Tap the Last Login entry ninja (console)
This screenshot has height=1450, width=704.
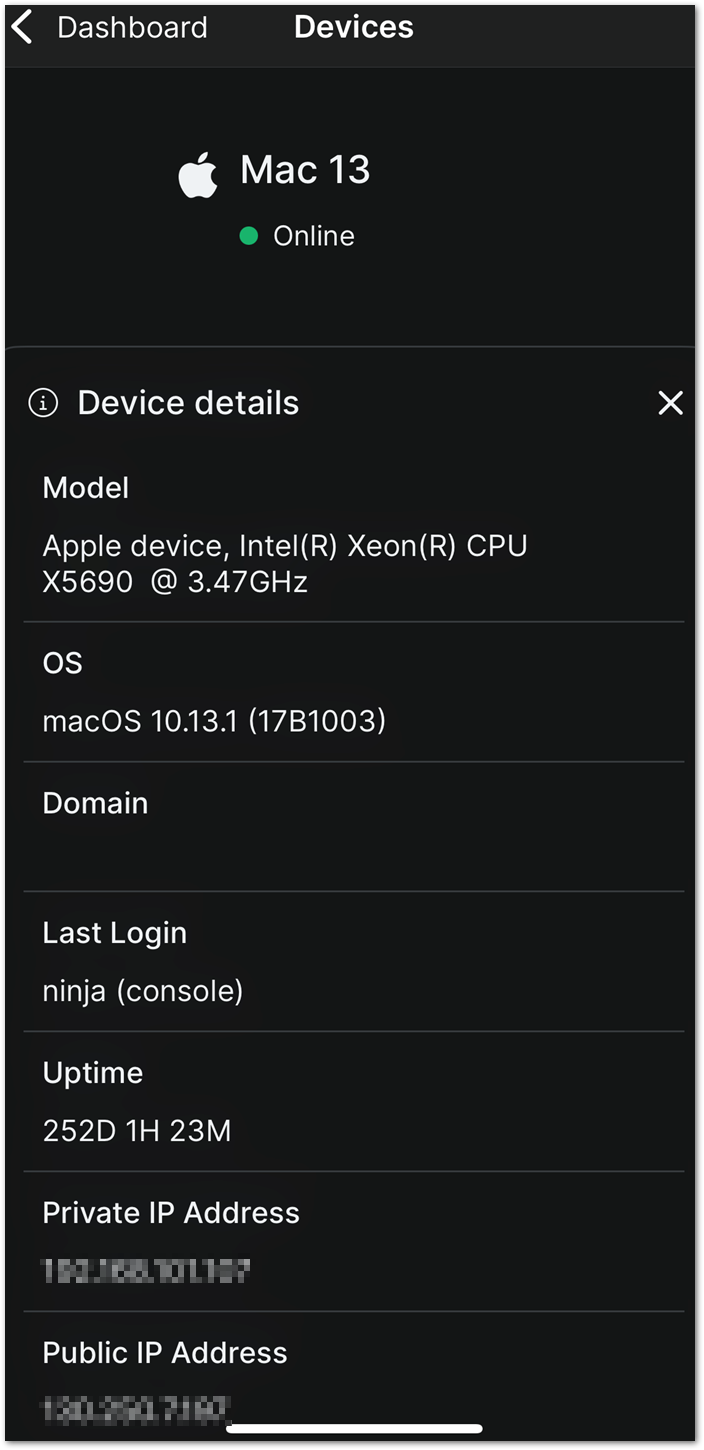pyautogui.click(x=144, y=991)
